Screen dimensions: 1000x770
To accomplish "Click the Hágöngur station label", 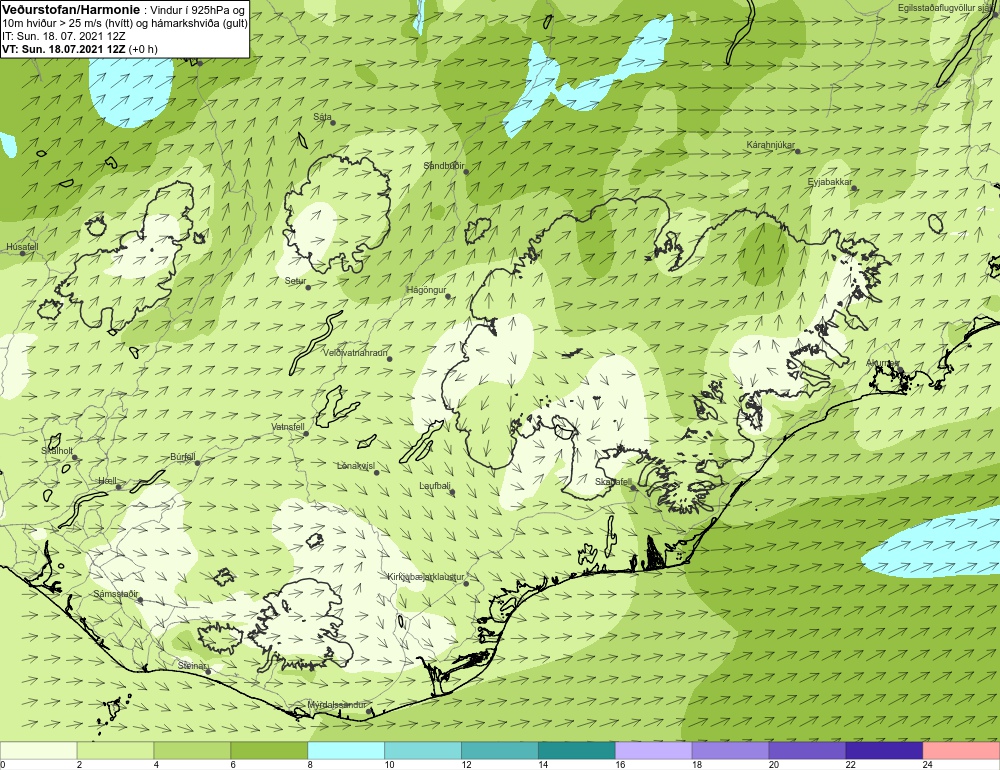I will click(426, 290).
